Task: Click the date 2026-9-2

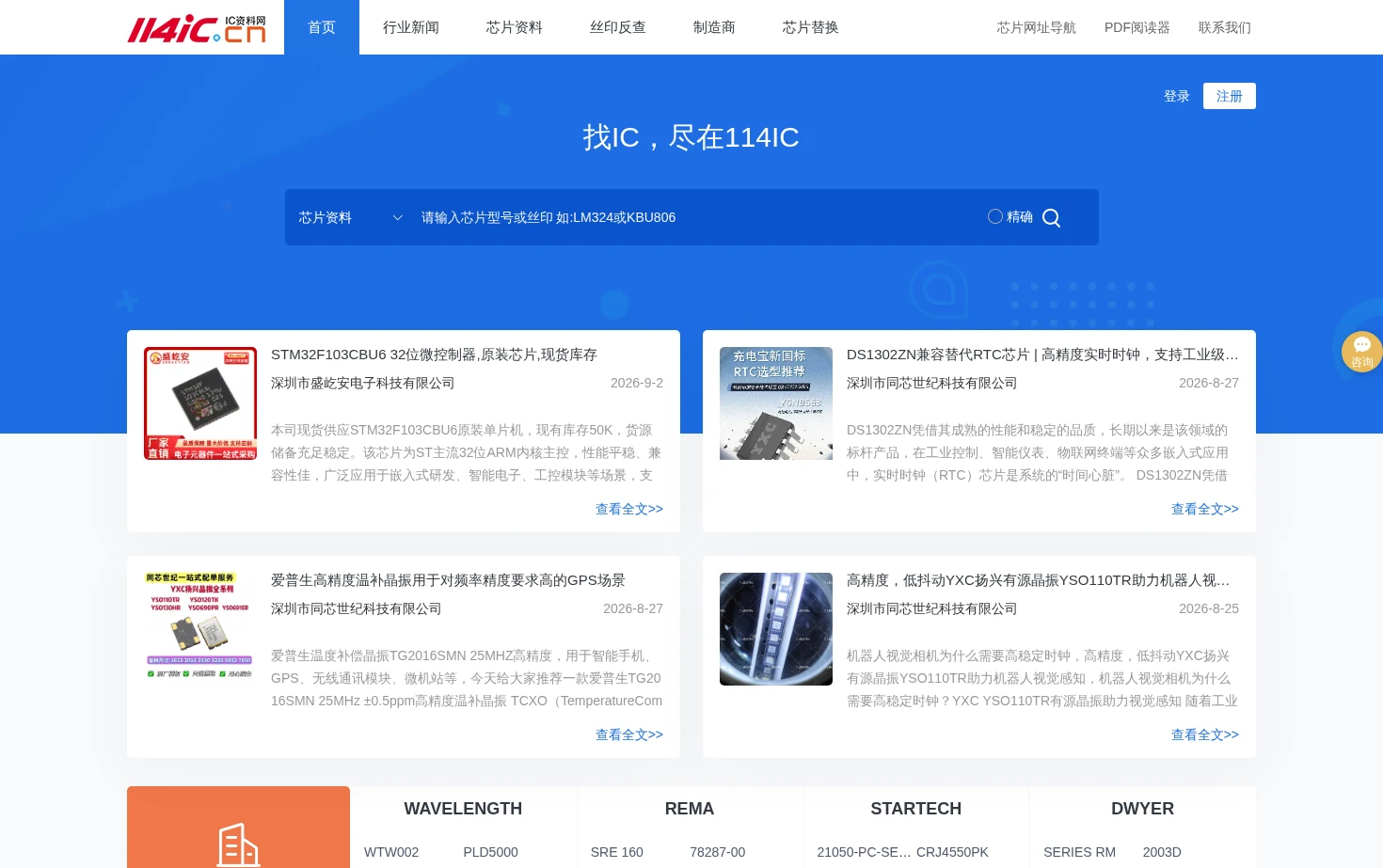Action: tap(637, 383)
